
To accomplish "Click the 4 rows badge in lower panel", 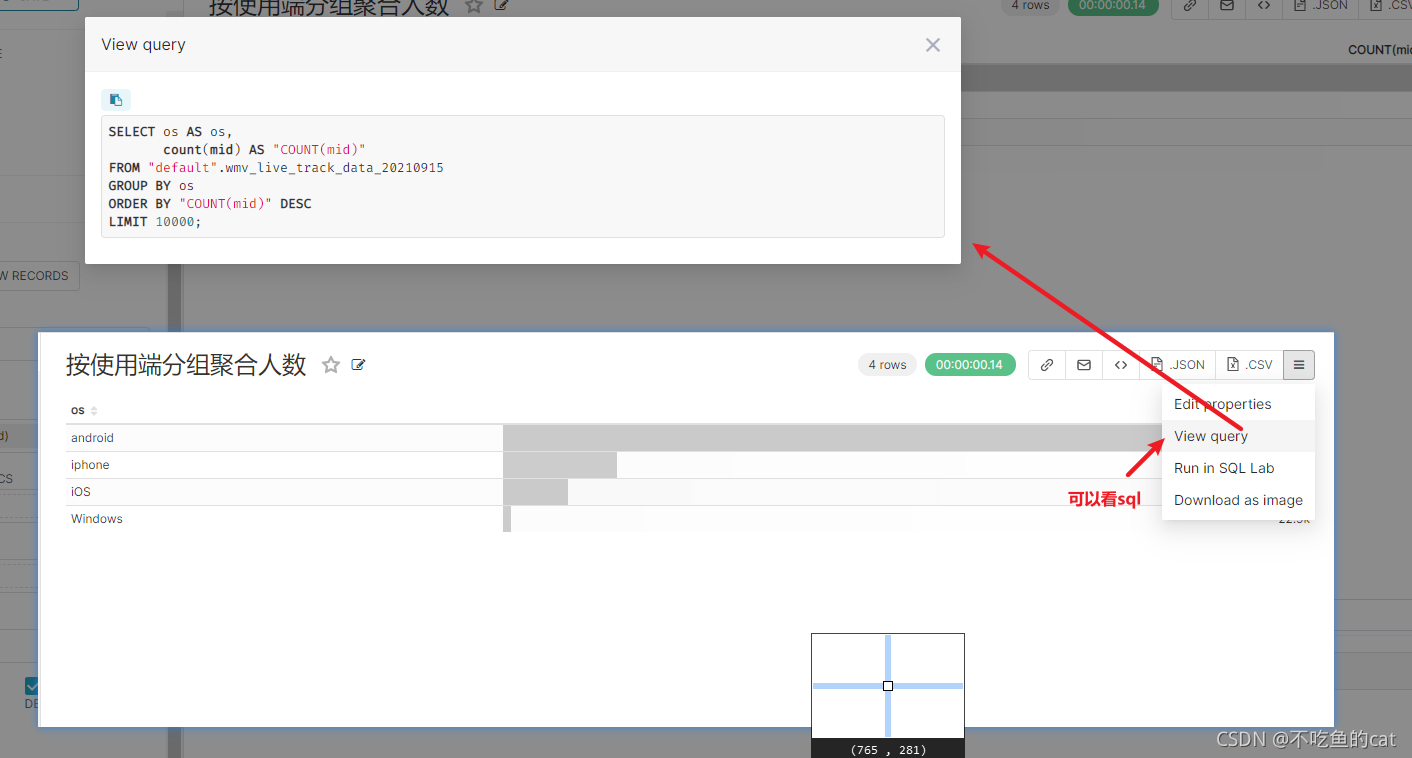I will click(887, 365).
